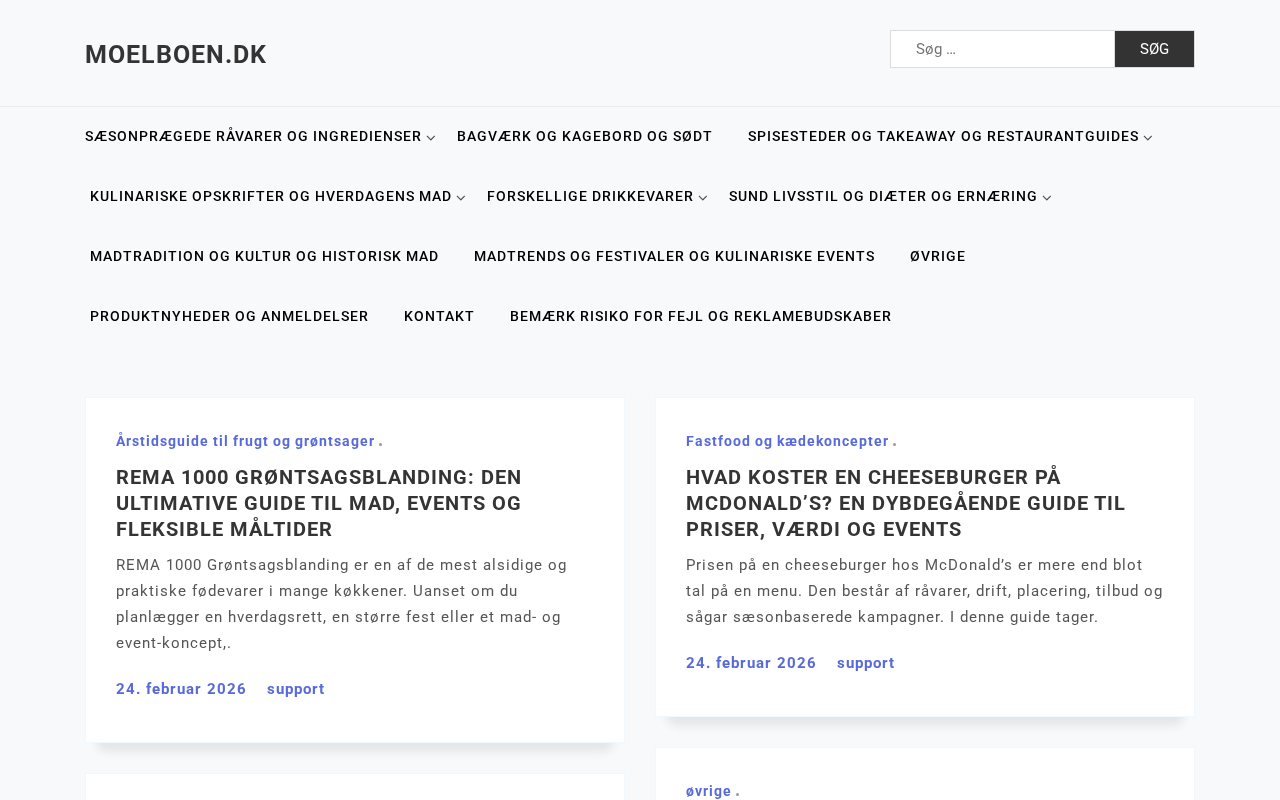
Task: Expand the Sund livsstil submenu chevron
Action: coord(1047,198)
